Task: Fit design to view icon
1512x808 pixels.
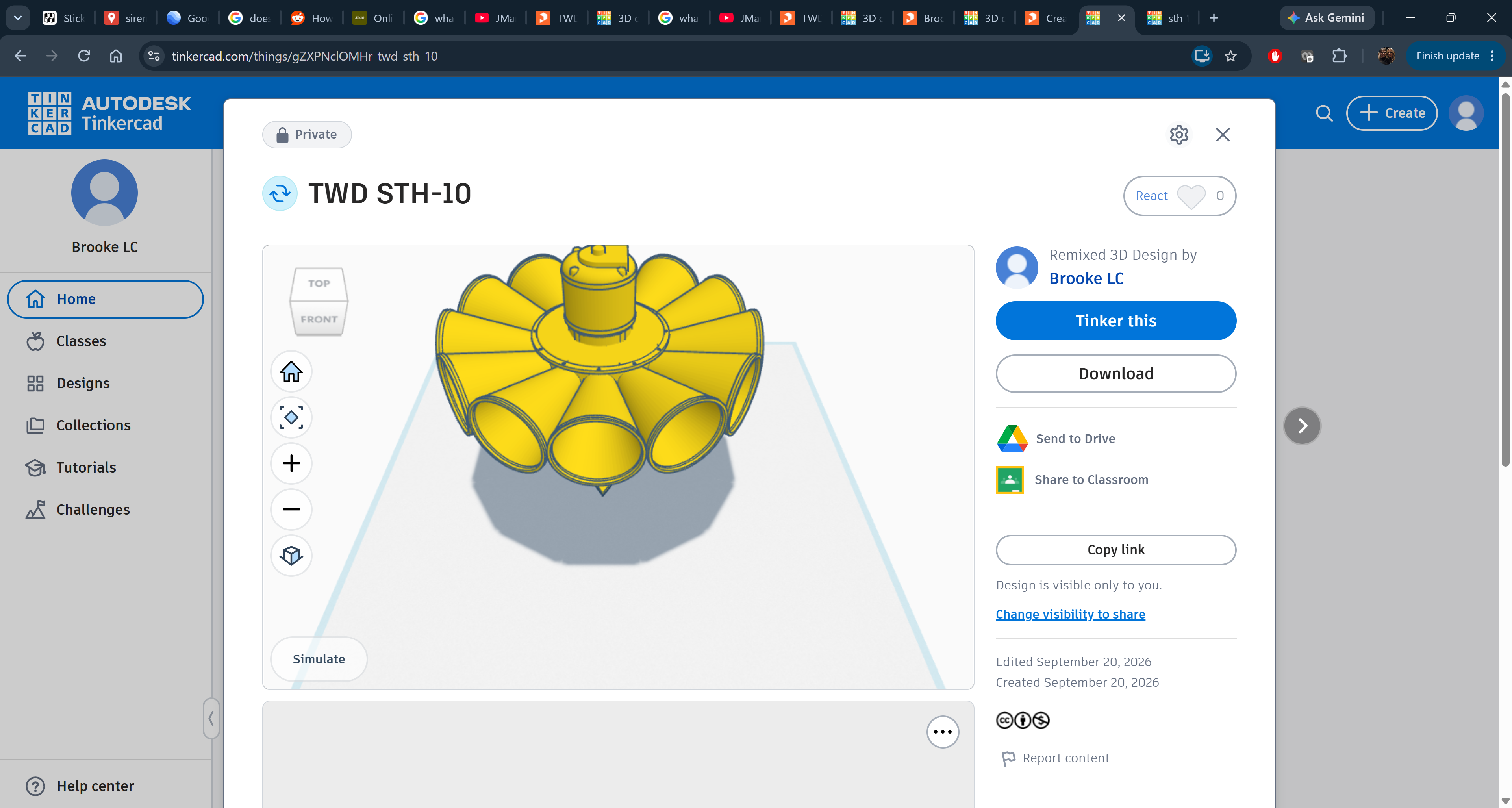Action: click(291, 417)
